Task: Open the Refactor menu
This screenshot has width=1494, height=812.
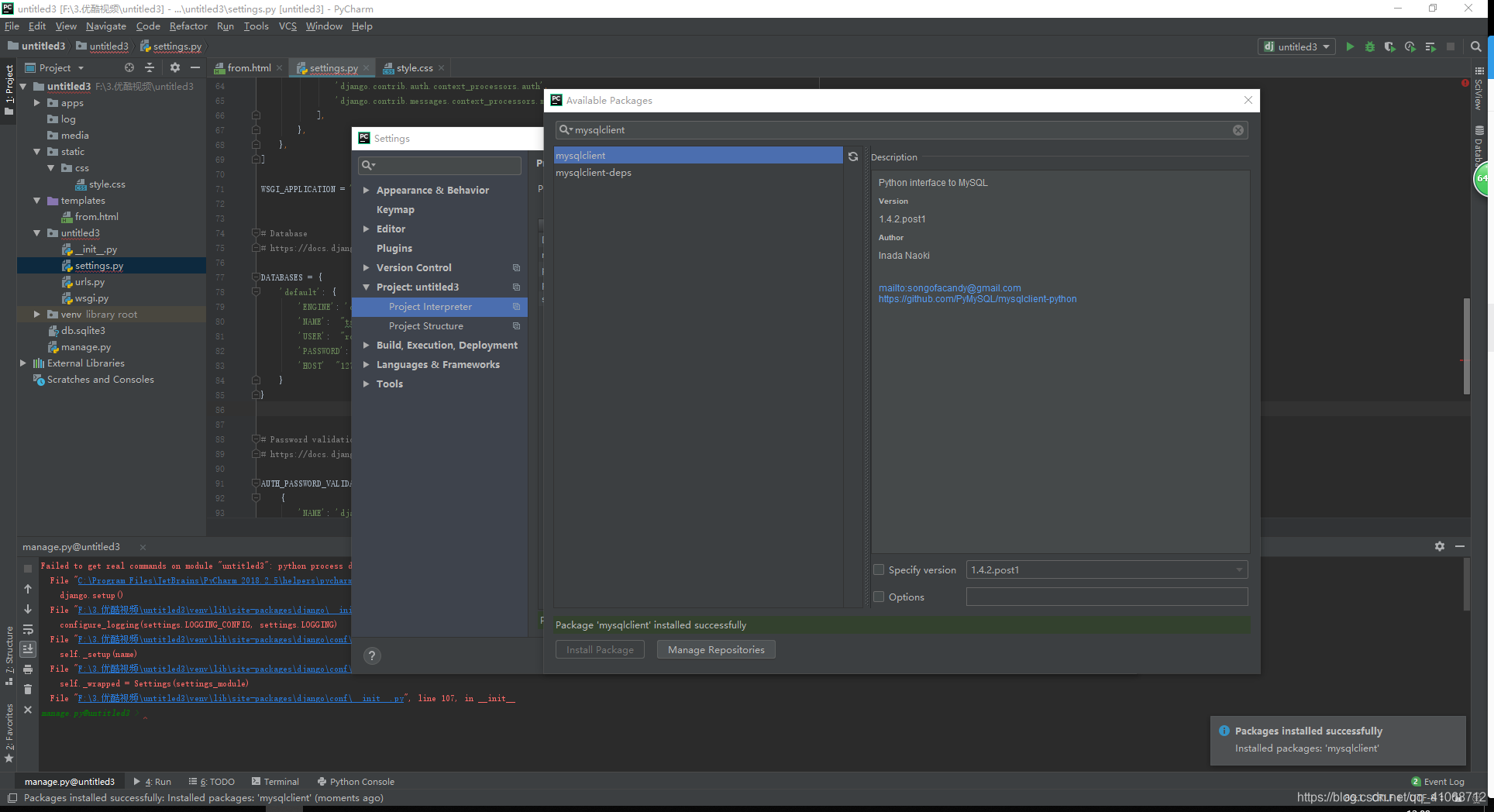Action: (188, 26)
